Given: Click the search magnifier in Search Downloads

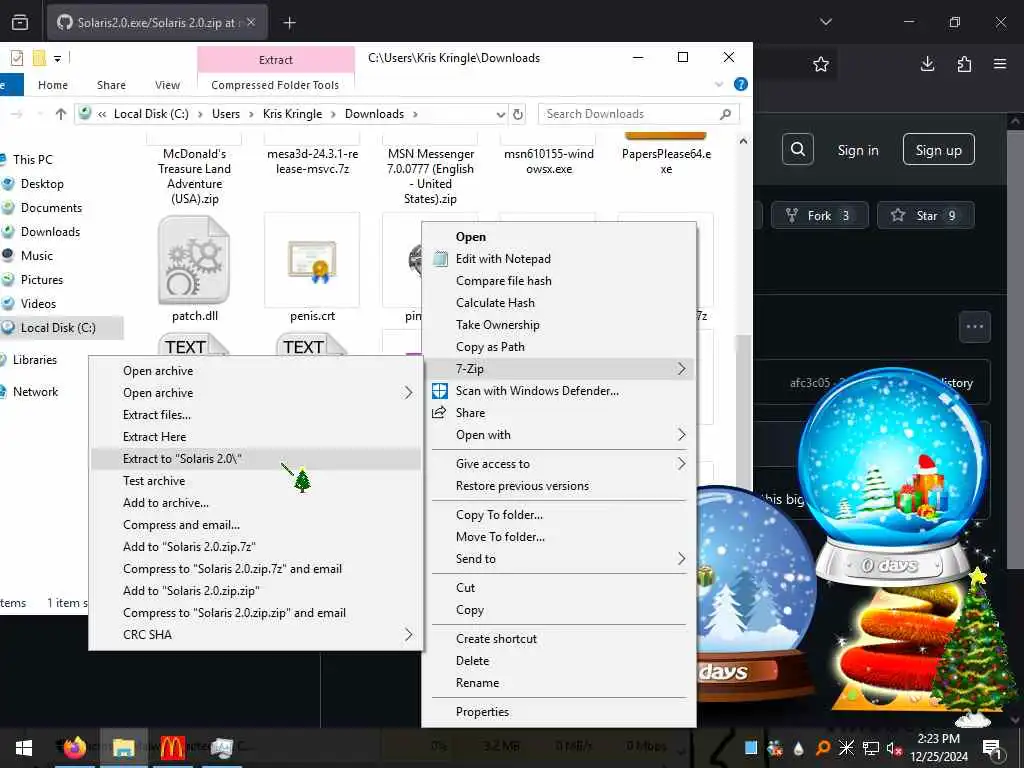Looking at the screenshot, I should [x=725, y=114].
